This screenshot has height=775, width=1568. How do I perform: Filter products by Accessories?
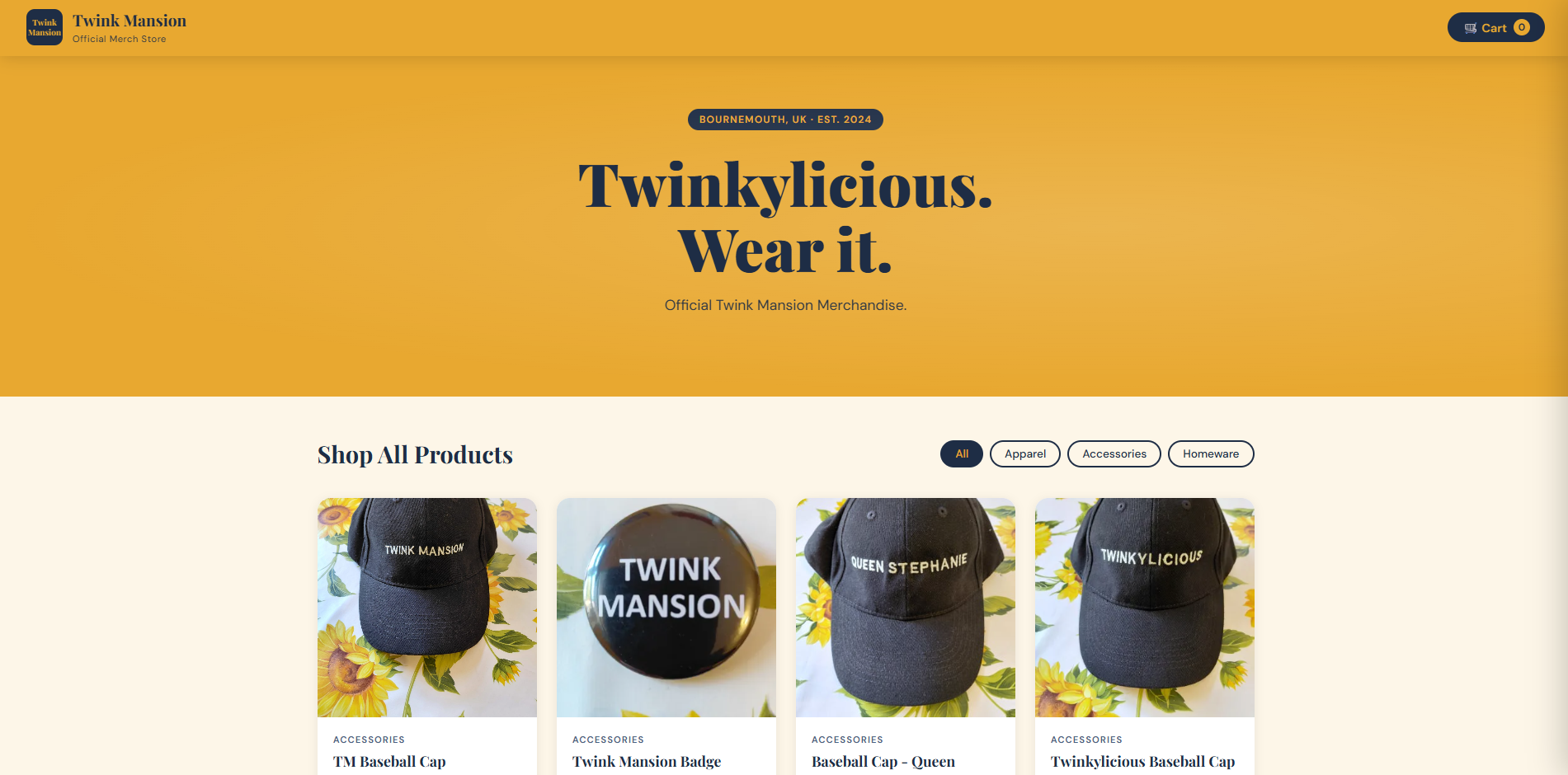pos(1114,453)
